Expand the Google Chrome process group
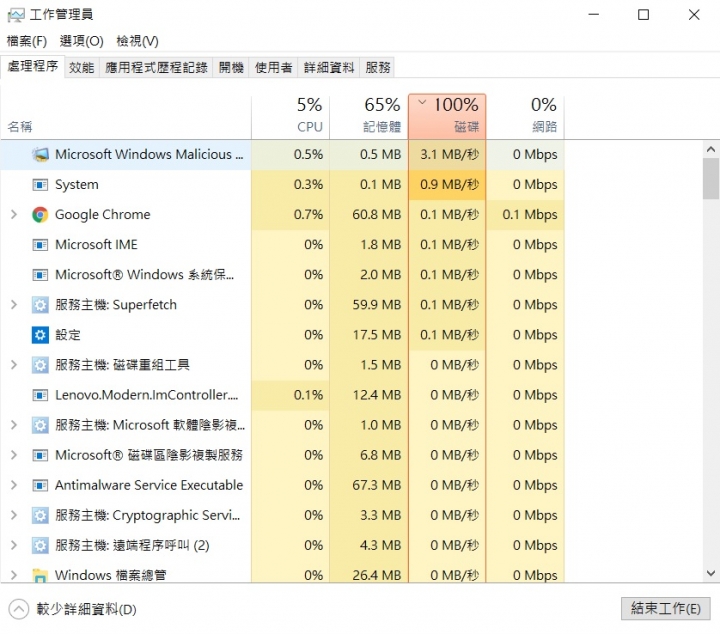 click(x=14, y=214)
